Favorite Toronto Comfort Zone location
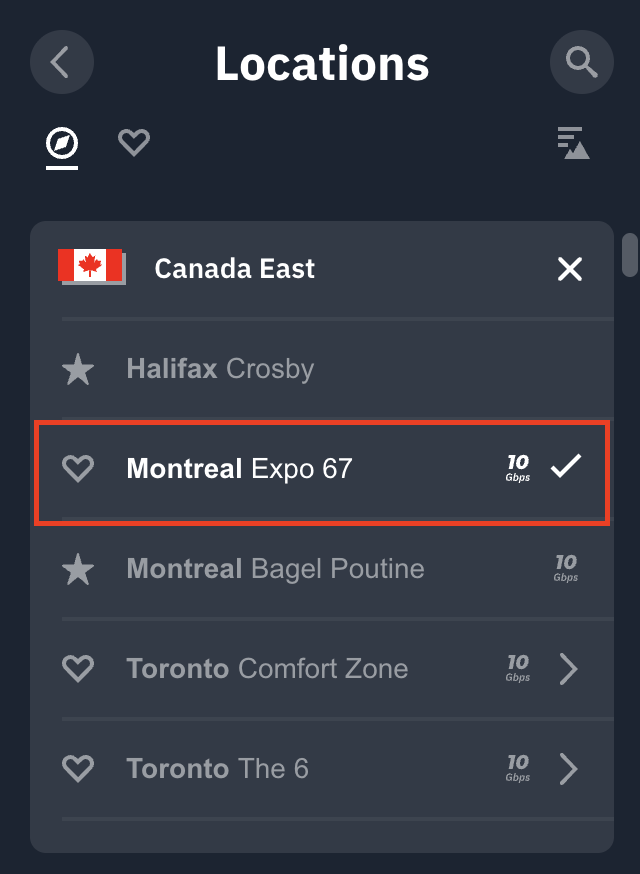 coord(78,668)
